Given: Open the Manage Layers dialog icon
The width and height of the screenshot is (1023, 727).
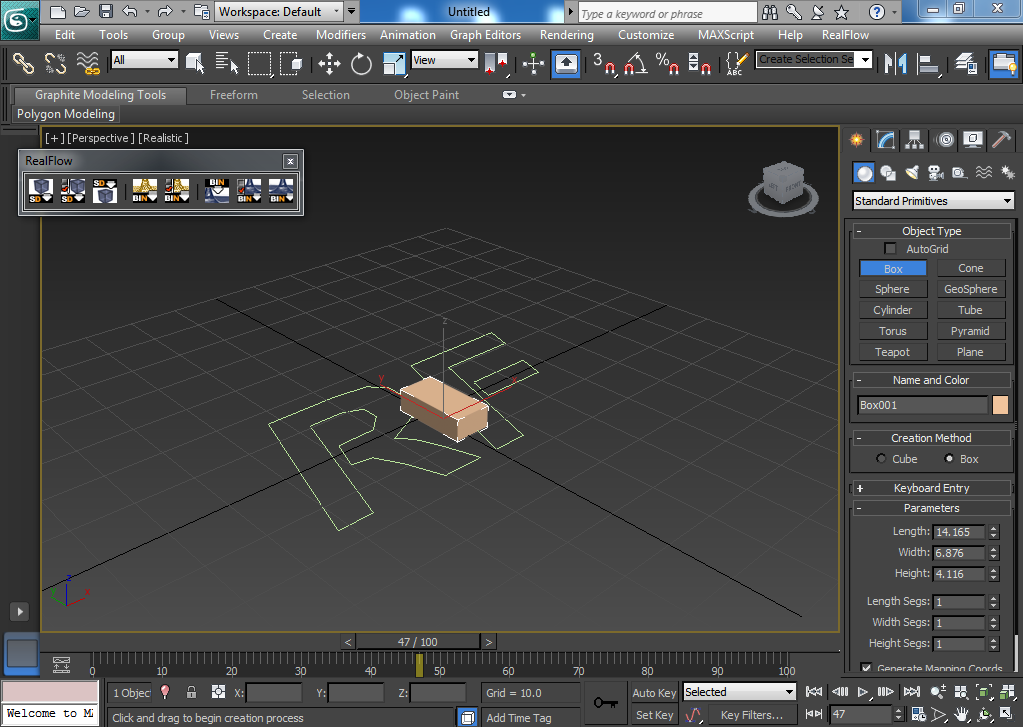Looking at the screenshot, I should click(966, 63).
